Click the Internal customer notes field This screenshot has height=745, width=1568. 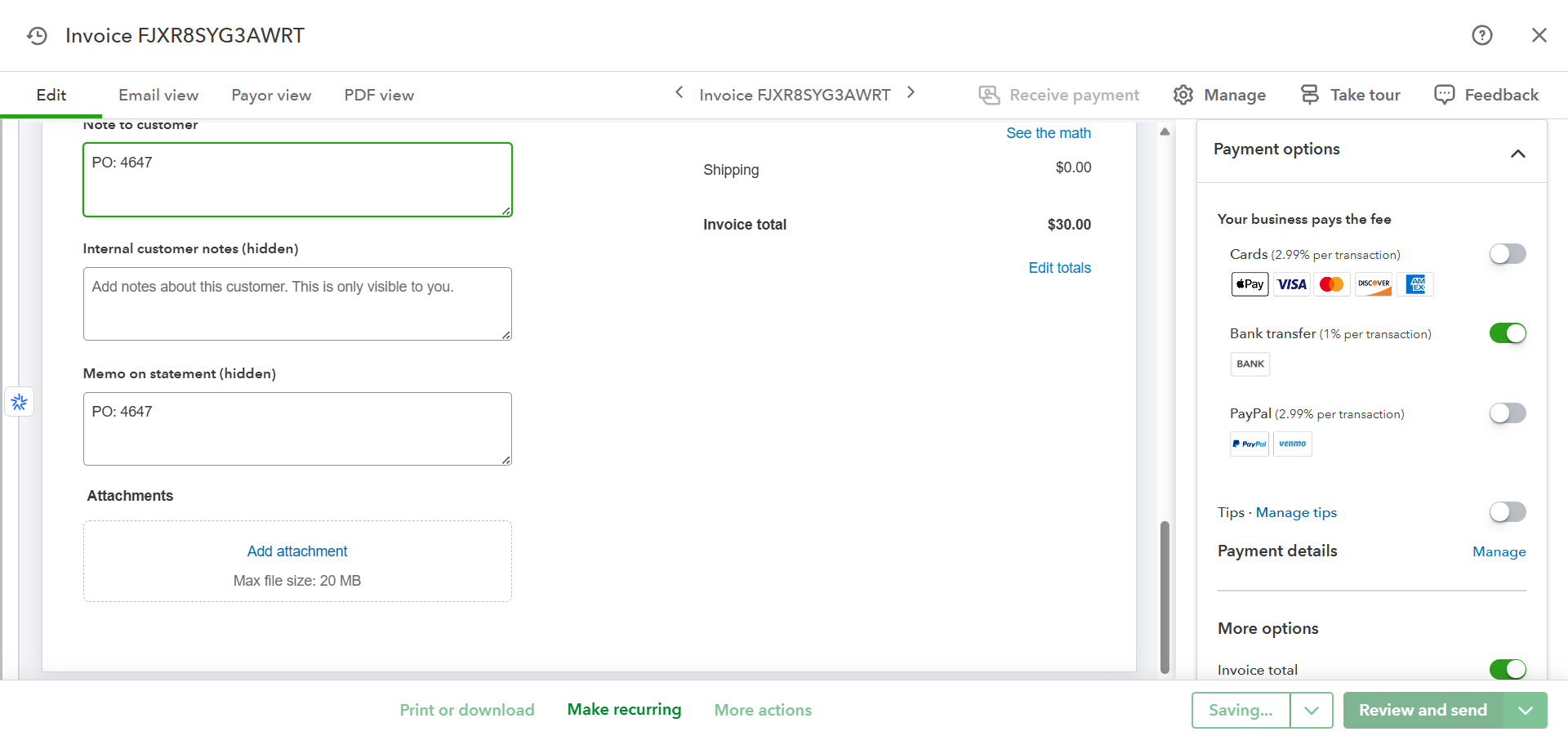click(x=297, y=304)
